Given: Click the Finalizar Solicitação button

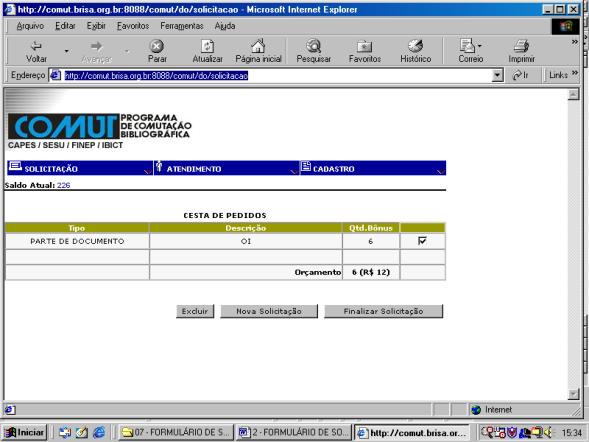Looking at the screenshot, I should (384, 311).
